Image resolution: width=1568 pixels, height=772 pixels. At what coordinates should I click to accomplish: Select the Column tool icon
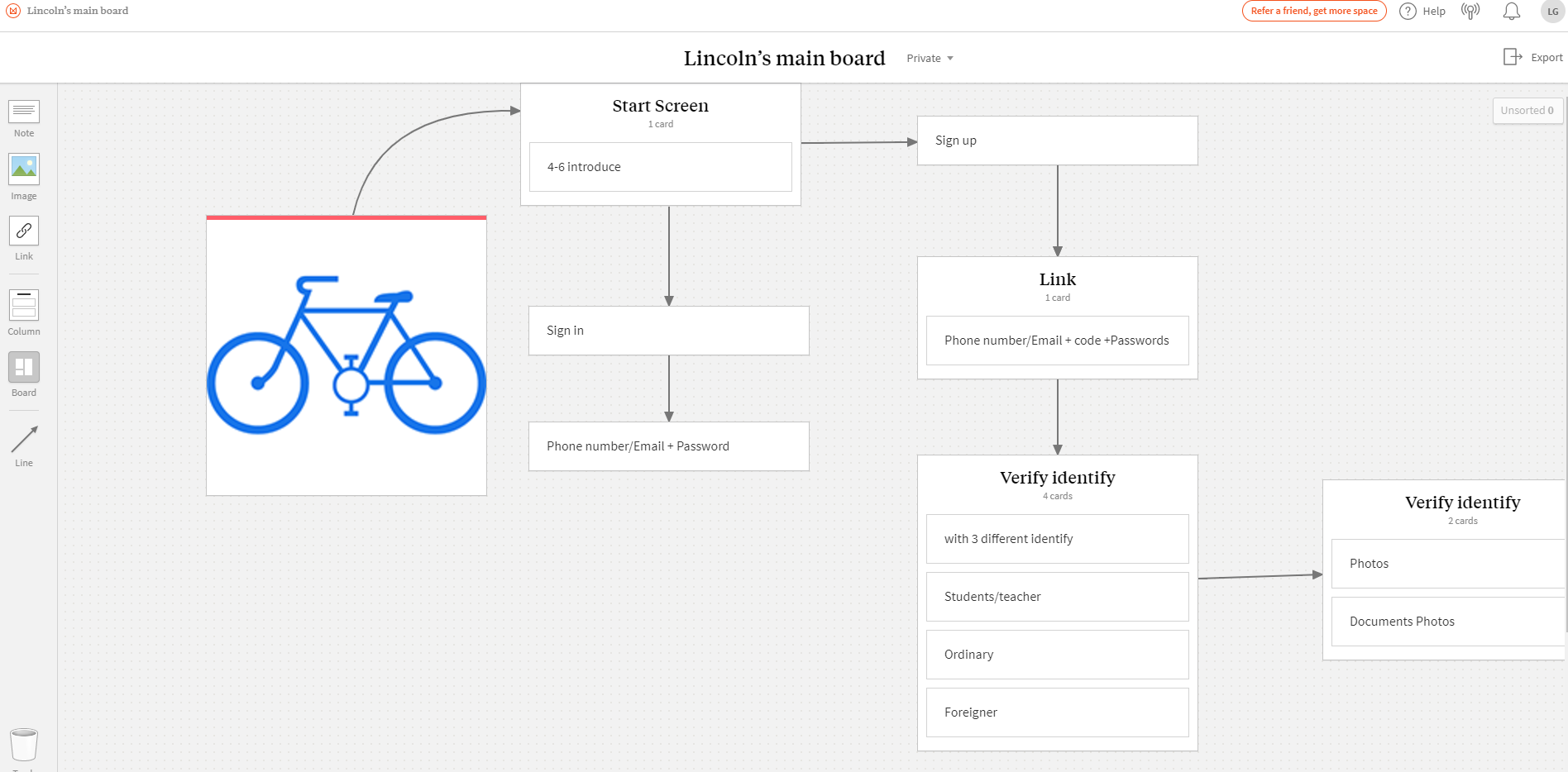pyautogui.click(x=24, y=305)
